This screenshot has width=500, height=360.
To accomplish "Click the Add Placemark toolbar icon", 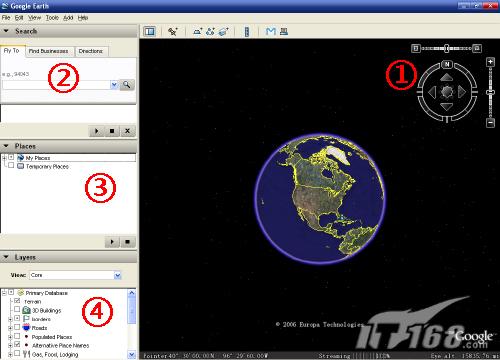I will pos(173,31).
